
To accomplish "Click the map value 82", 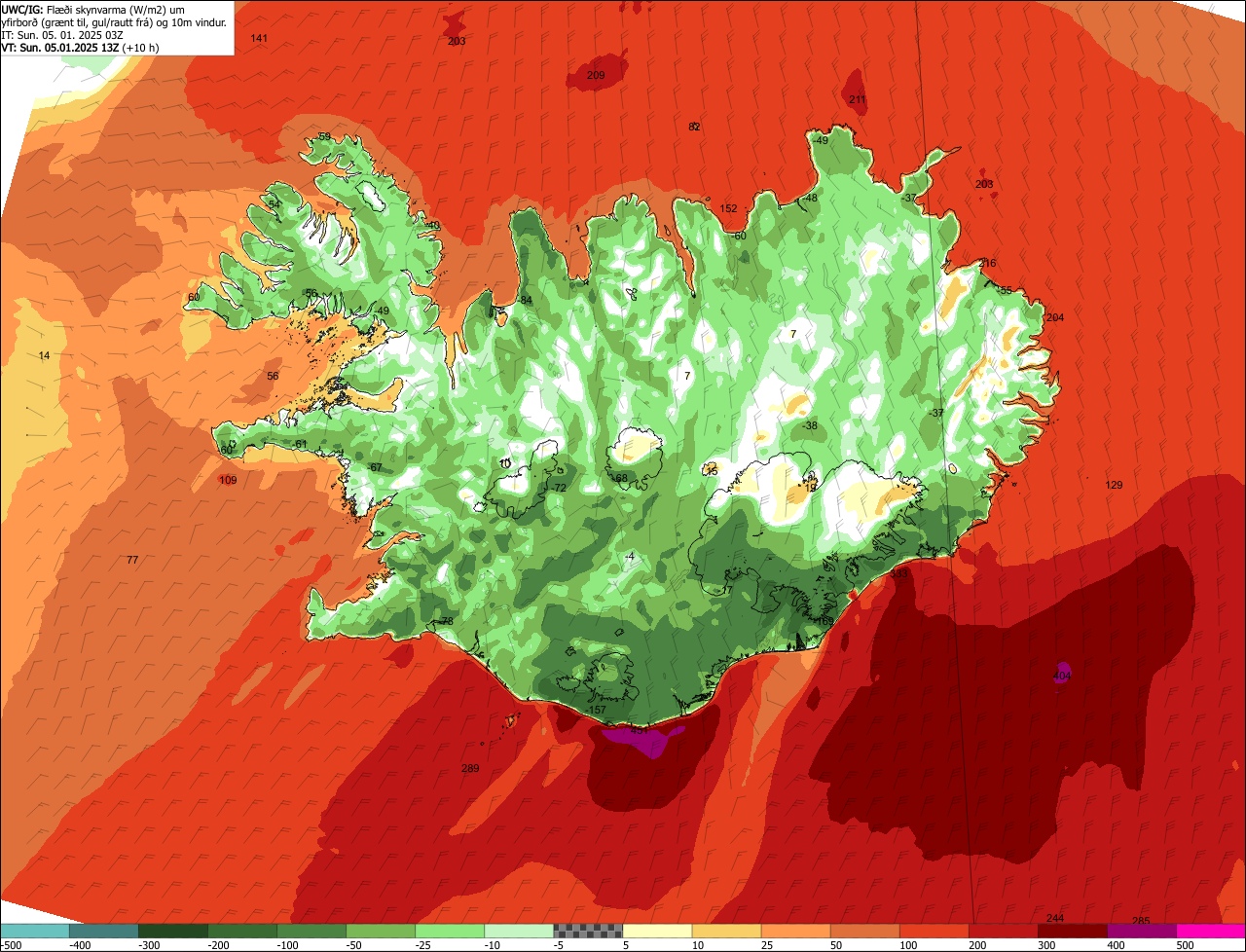I will coord(694,127).
